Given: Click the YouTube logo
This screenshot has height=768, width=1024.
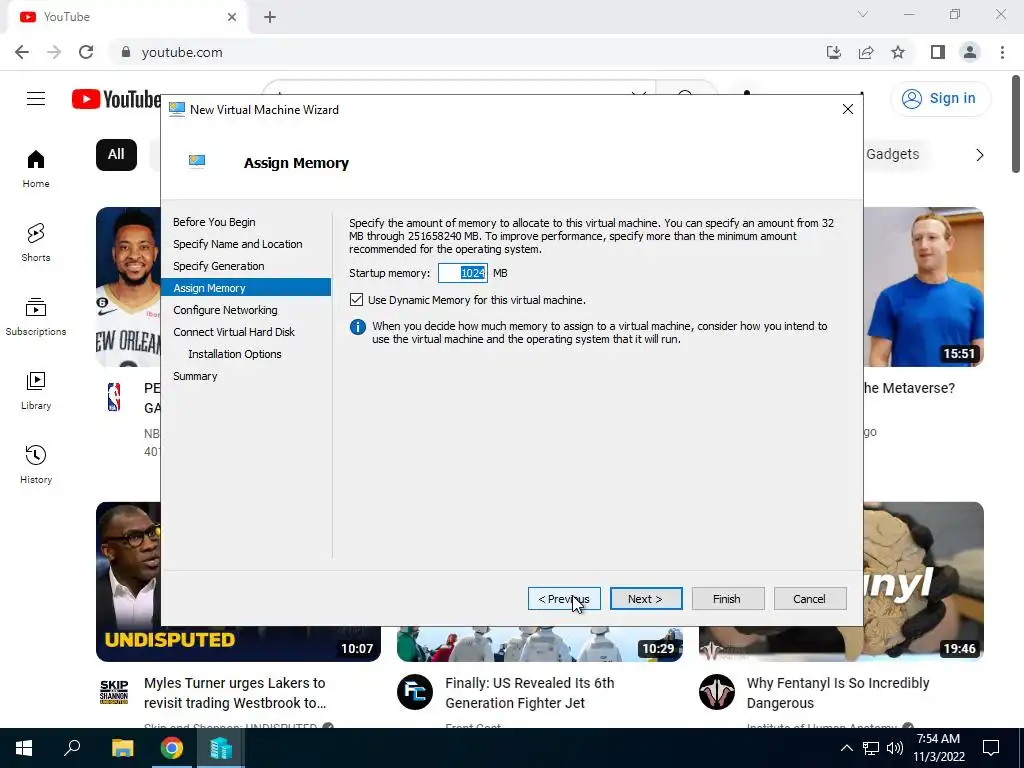Looking at the screenshot, I should (116, 99).
